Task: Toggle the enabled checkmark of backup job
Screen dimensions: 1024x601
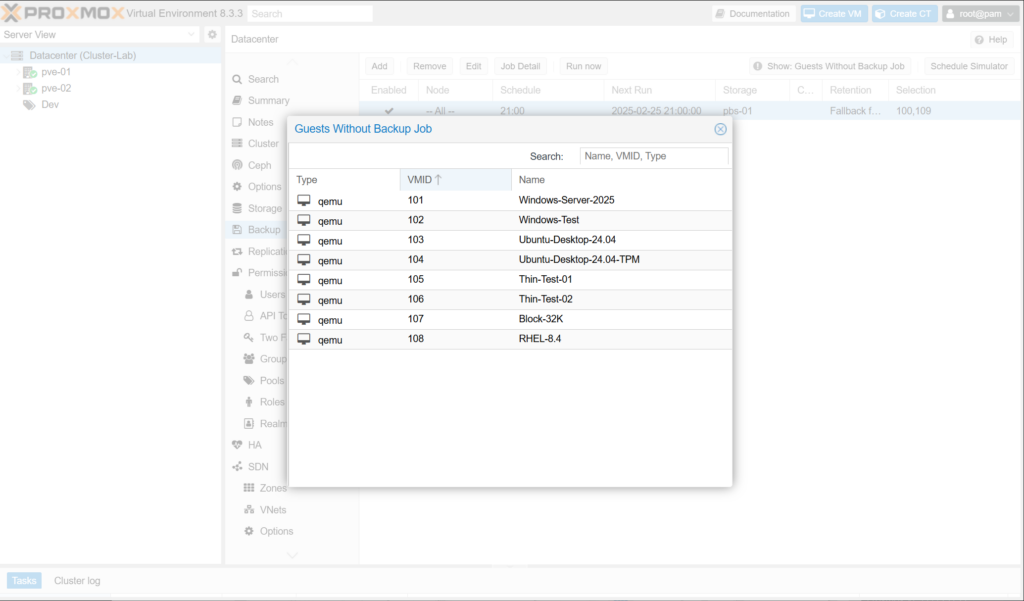Action: 389,111
